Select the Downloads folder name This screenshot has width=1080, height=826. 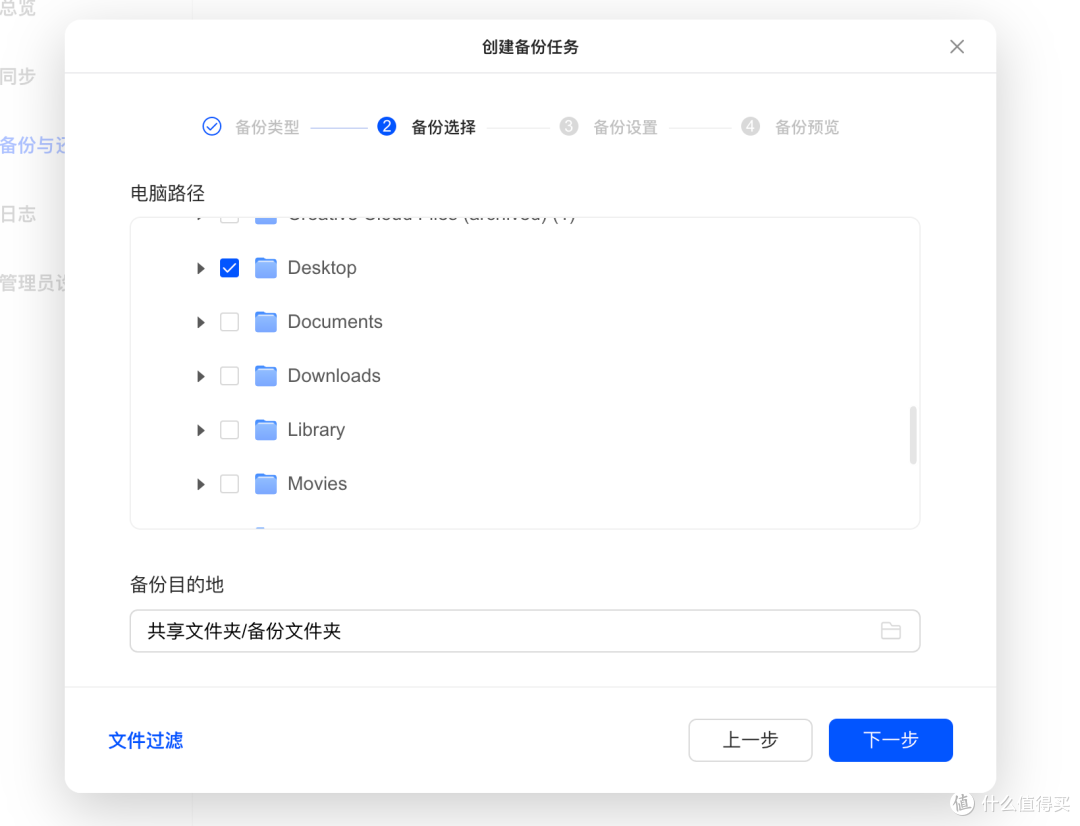(334, 375)
